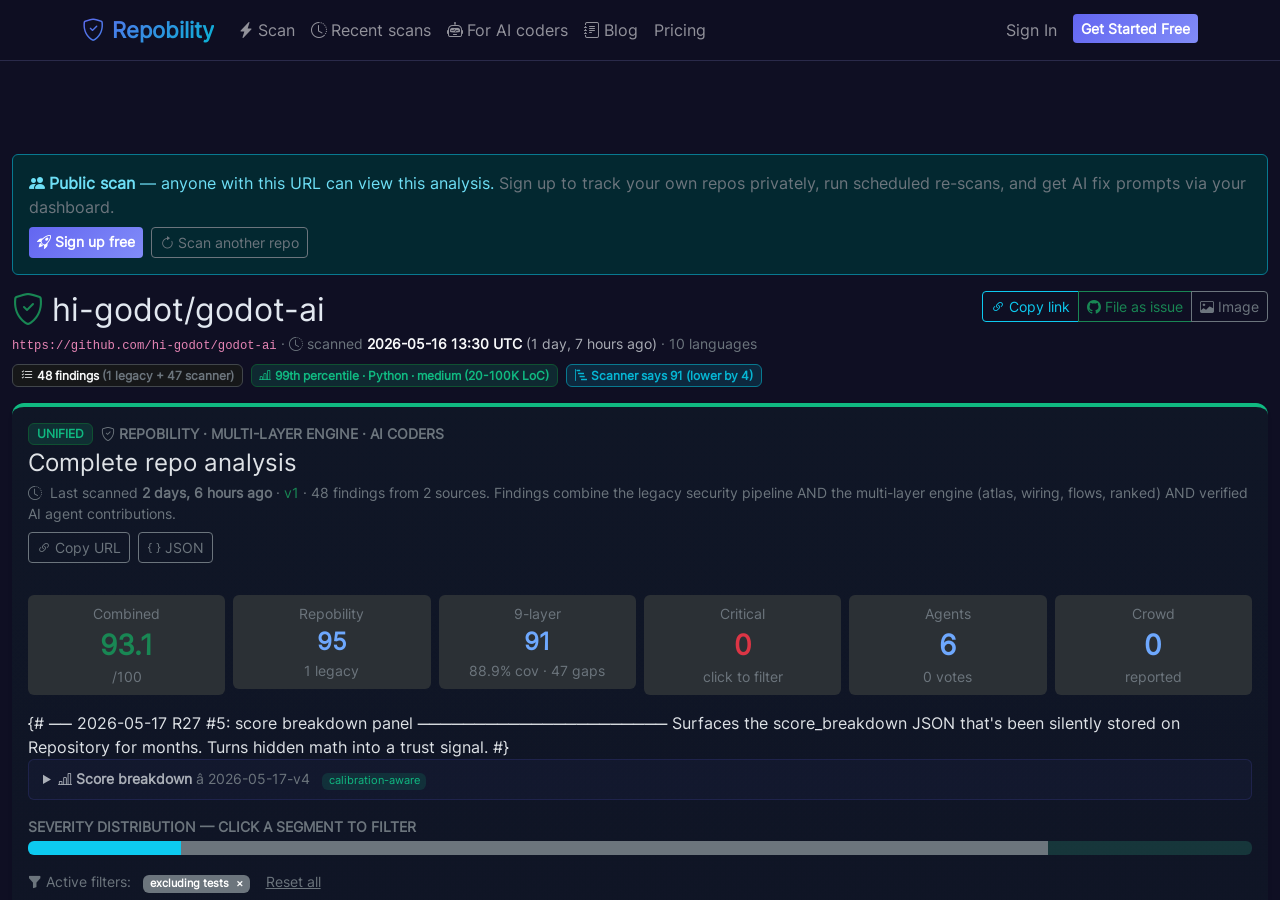1280x900 pixels.
Task: Click the Image export button
Action: pyautogui.click(x=1229, y=306)
